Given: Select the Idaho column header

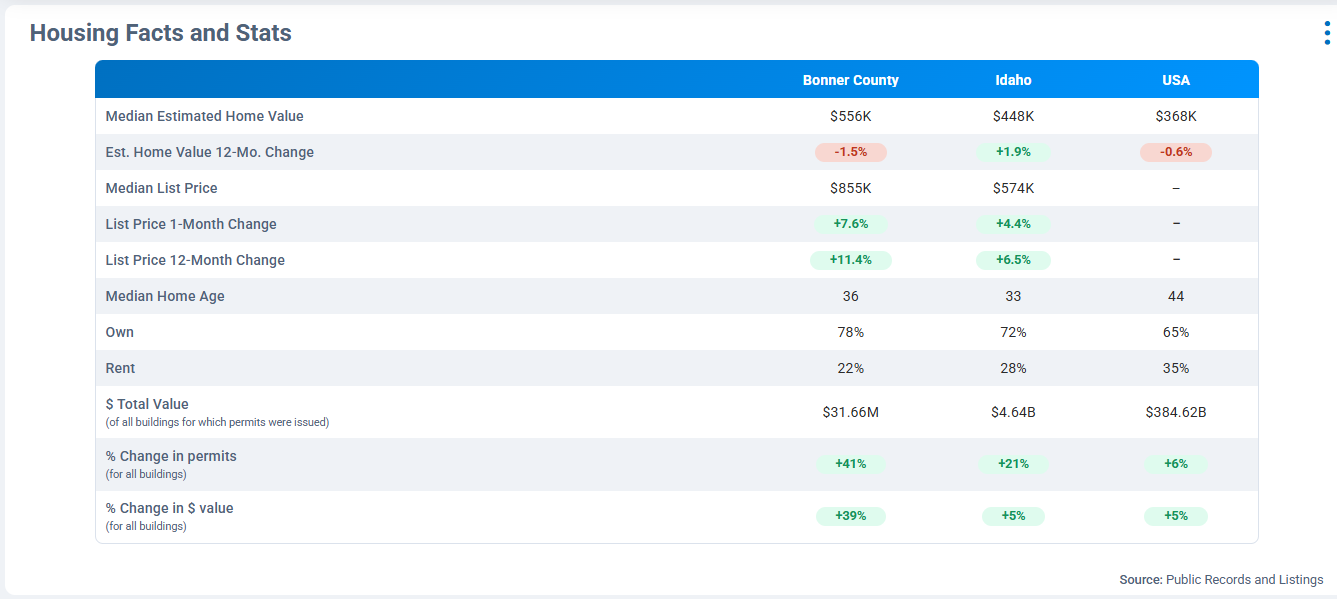Looking at the screenshot, I should (x=1013, y=80).
